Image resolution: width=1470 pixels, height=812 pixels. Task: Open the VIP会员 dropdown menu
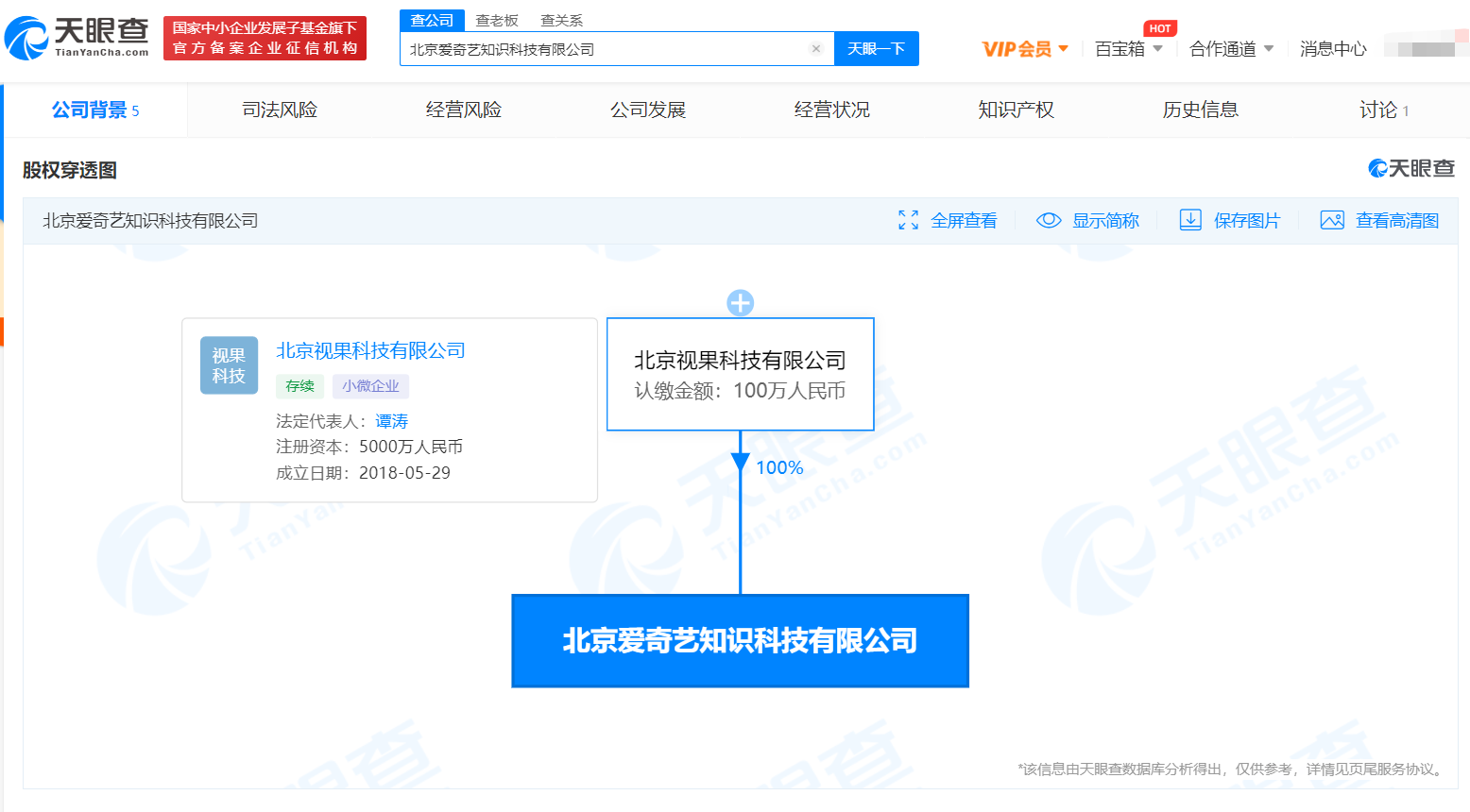[x=1025, y=49]
